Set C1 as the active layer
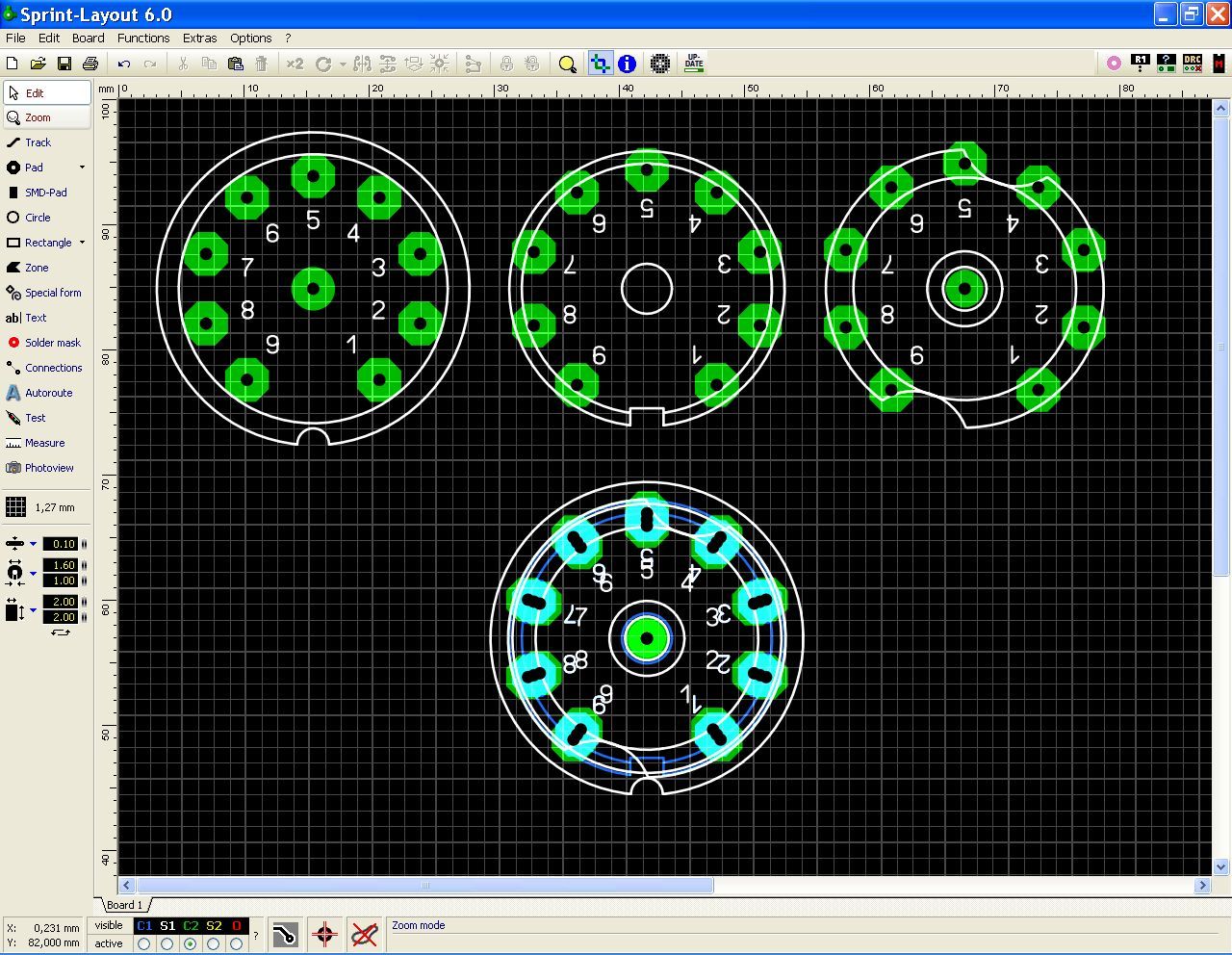This screenshot has height=955, width=1232. 144,943
